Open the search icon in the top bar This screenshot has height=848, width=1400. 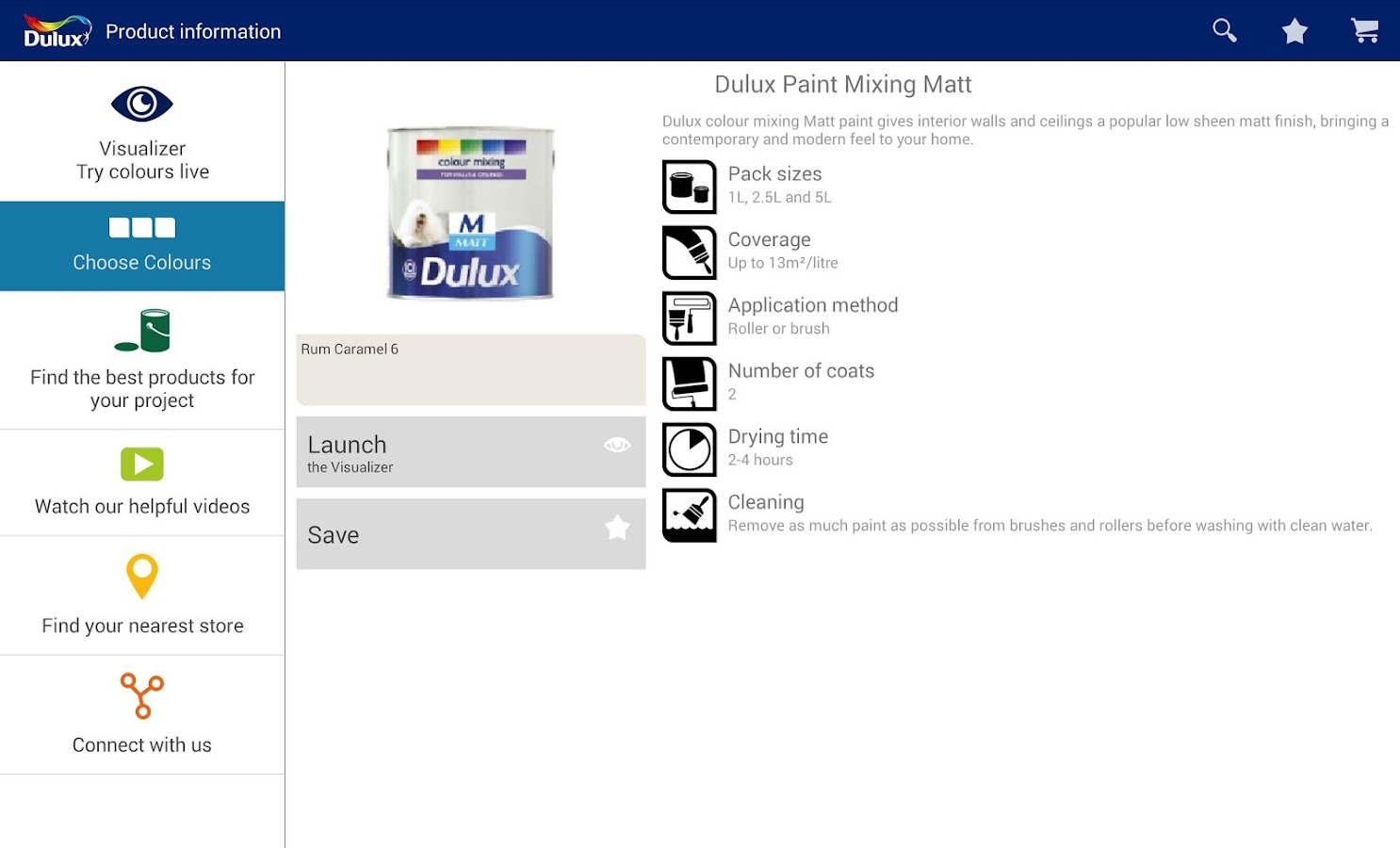(1224, 30)
